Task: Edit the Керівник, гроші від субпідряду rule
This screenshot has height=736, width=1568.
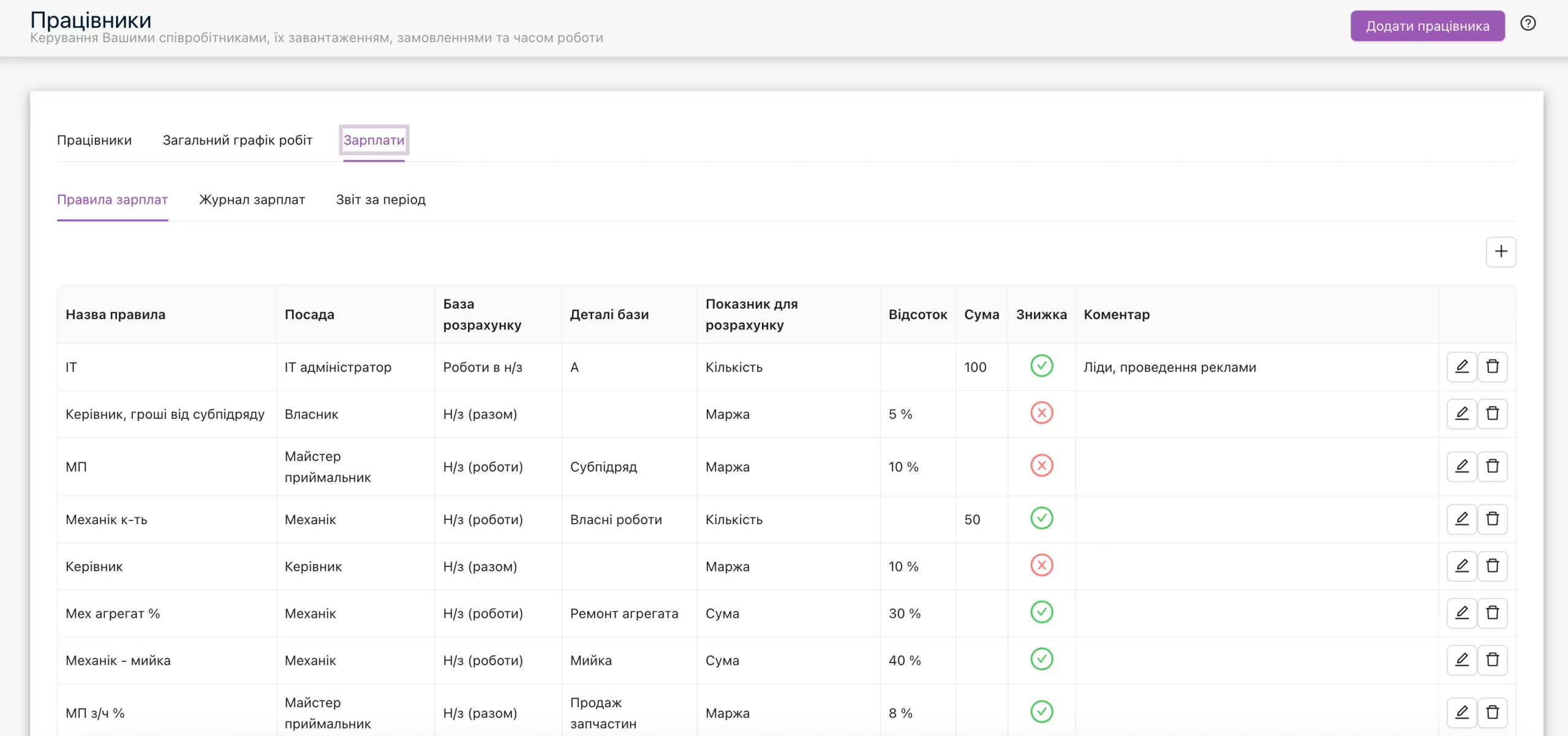Action: (x=1461, y=414)
